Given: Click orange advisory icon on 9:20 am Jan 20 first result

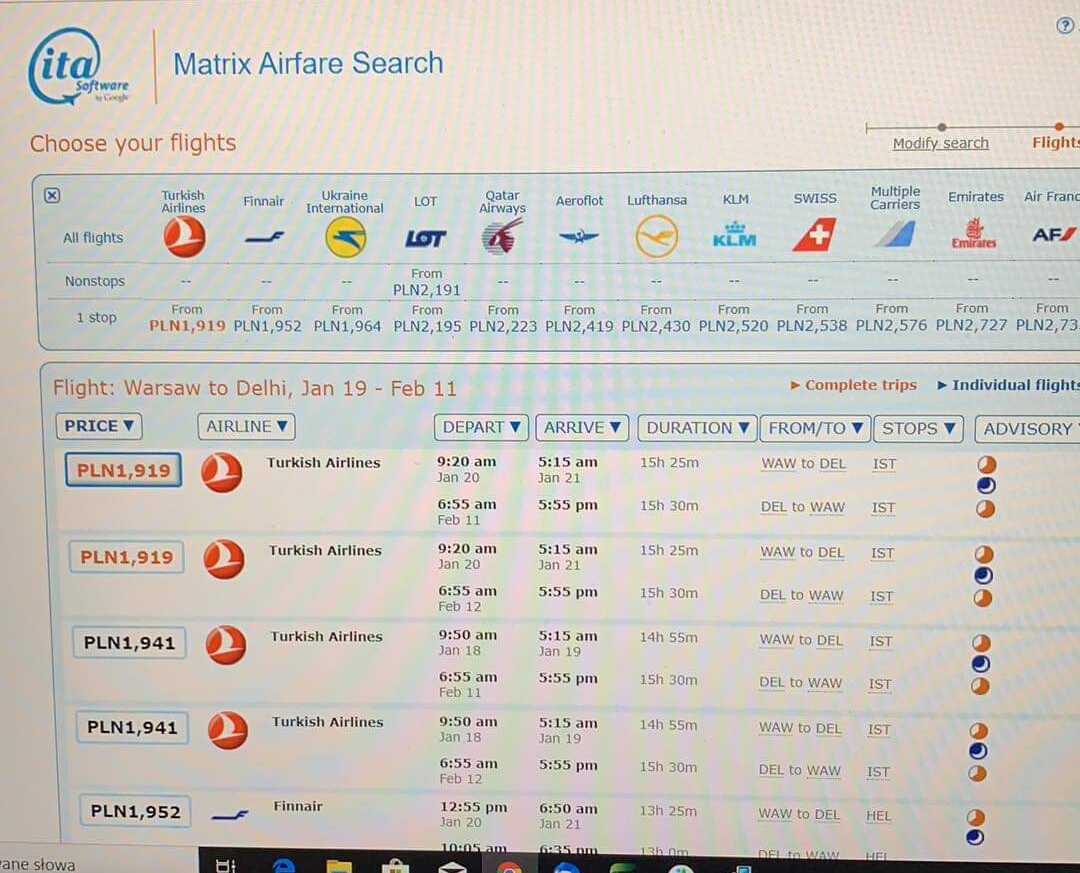Looking at the screenshot, I should (x=986, y=464).
